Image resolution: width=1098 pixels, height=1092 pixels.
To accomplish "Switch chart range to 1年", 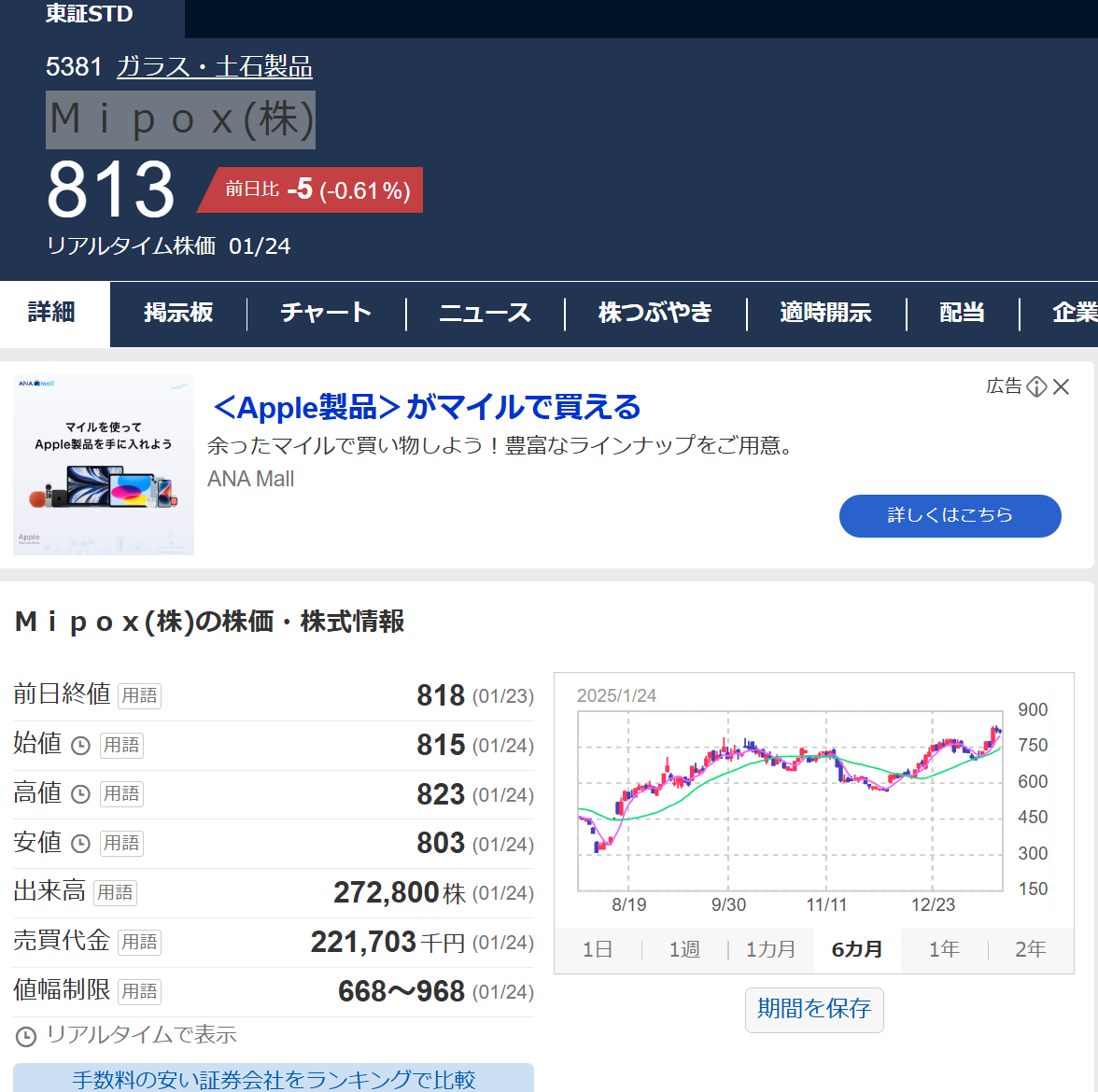I will [944, 950].
